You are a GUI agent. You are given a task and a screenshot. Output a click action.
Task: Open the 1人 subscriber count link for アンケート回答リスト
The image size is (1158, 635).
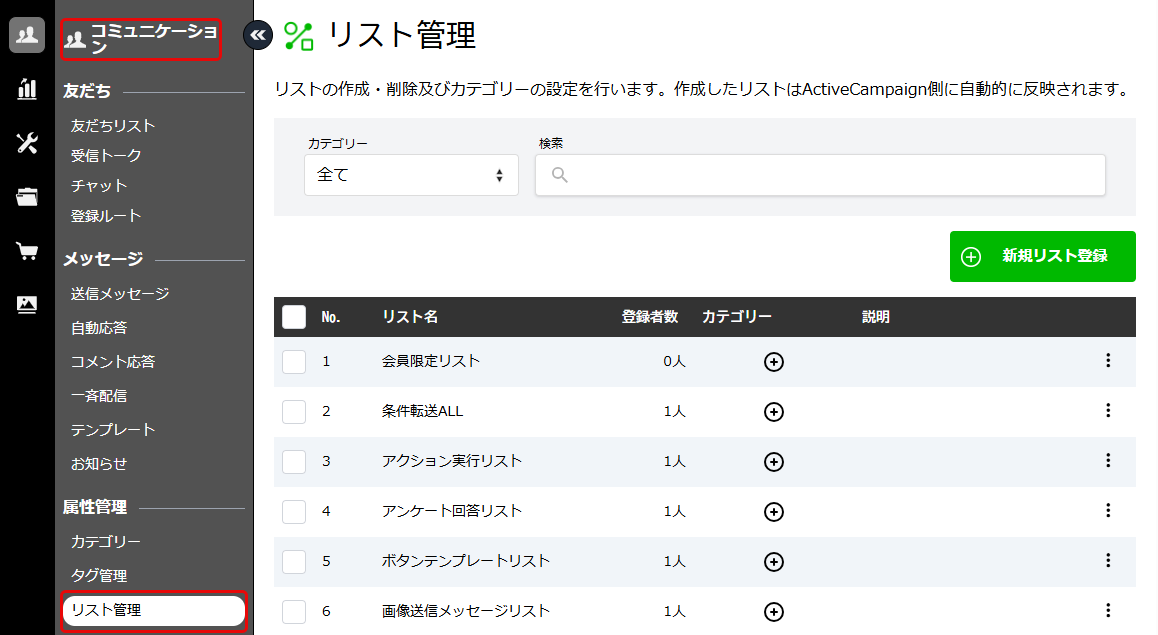(x=674, y=511)
